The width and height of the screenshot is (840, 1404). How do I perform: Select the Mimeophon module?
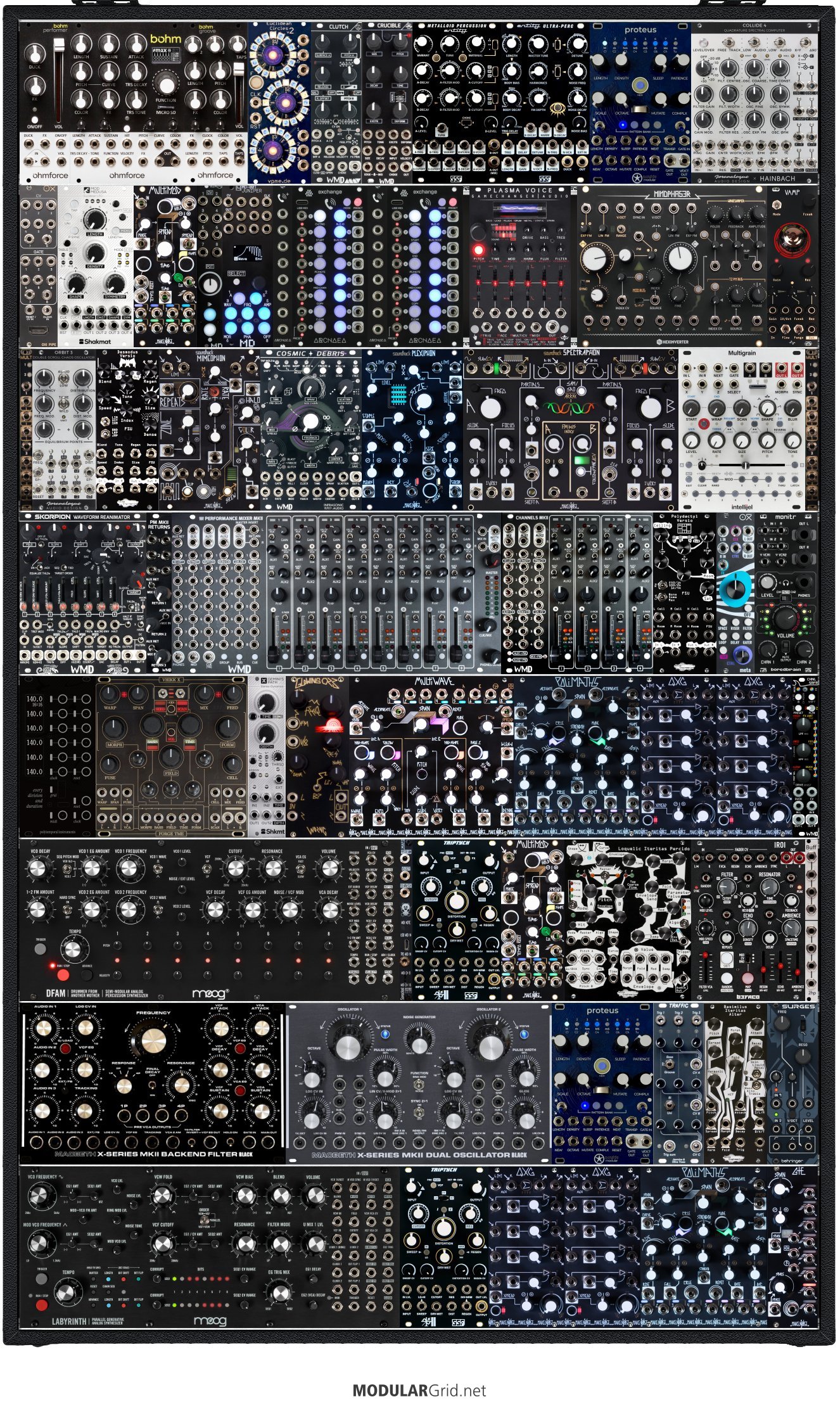click(210, 429)
